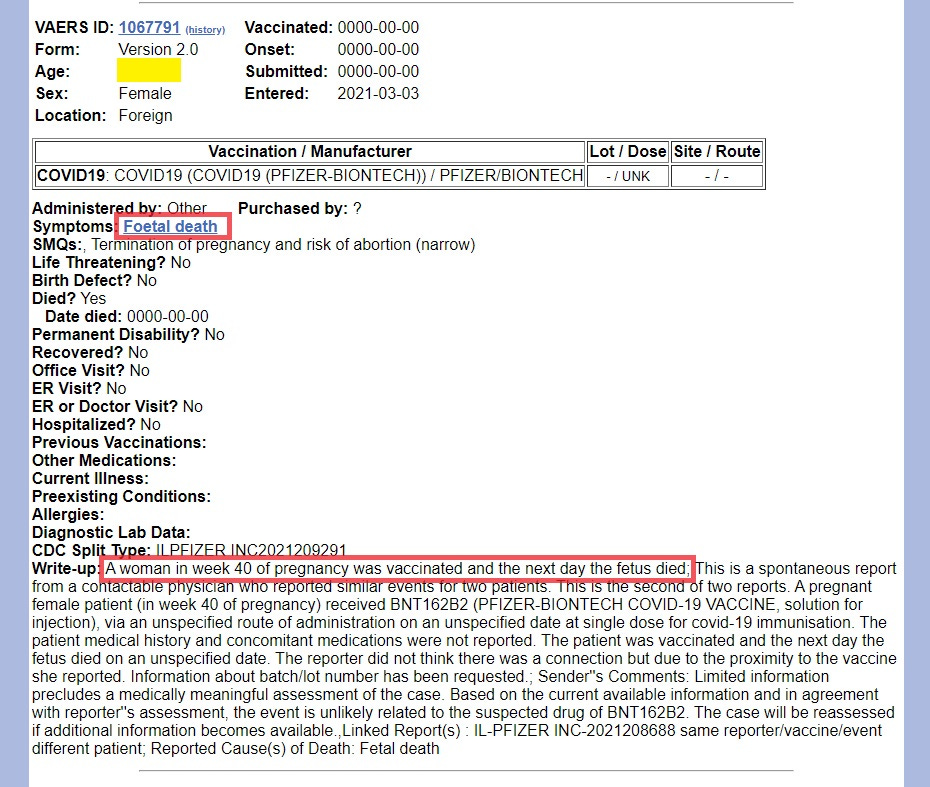Image resolution: width=930 pixels, height=787 pixels.
Task: Open VAERS ID 1067791 link
Action: coord(149,27)
